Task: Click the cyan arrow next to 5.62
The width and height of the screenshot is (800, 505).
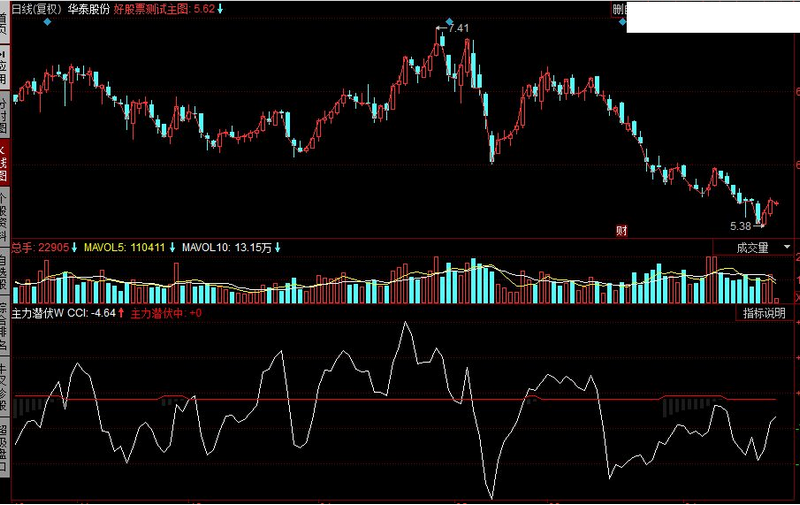Action: click(220, 8)
